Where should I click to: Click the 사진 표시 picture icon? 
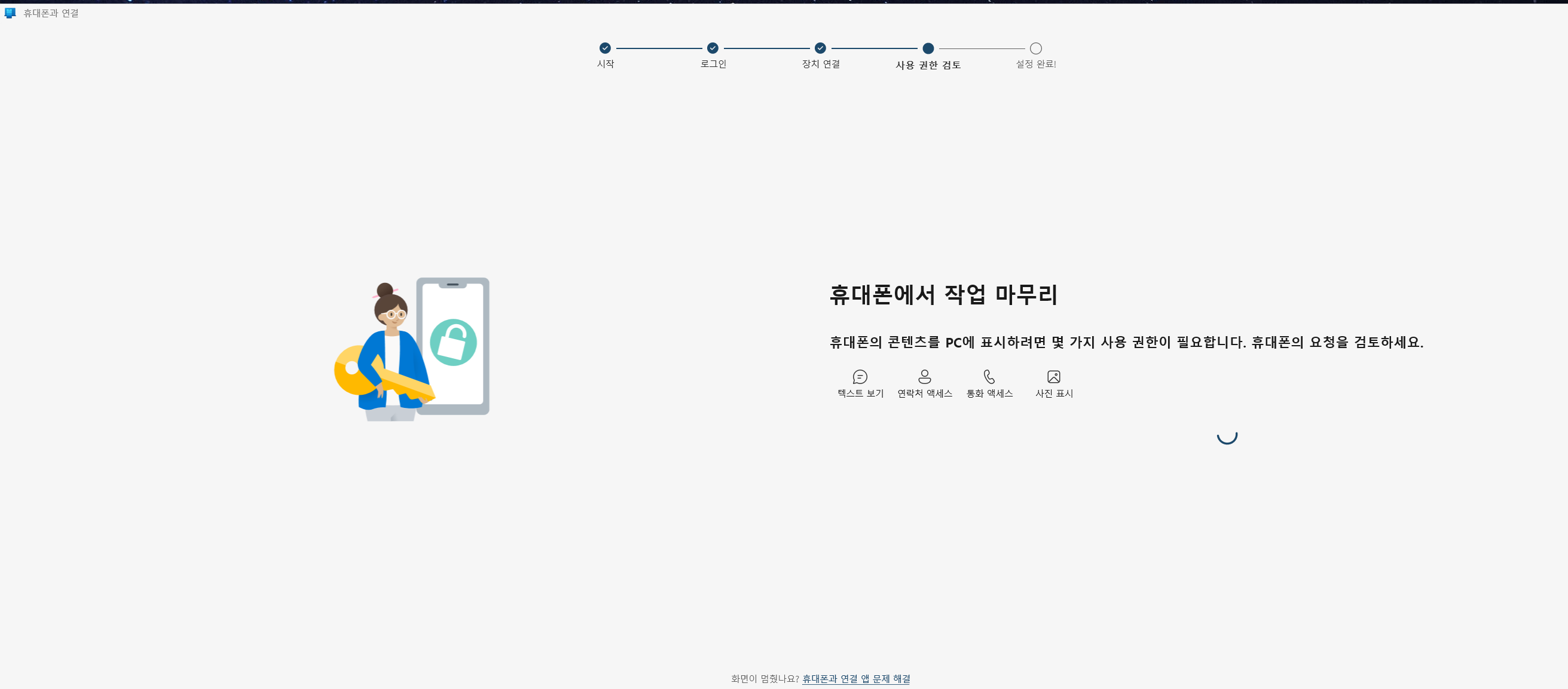(1054, 376)
